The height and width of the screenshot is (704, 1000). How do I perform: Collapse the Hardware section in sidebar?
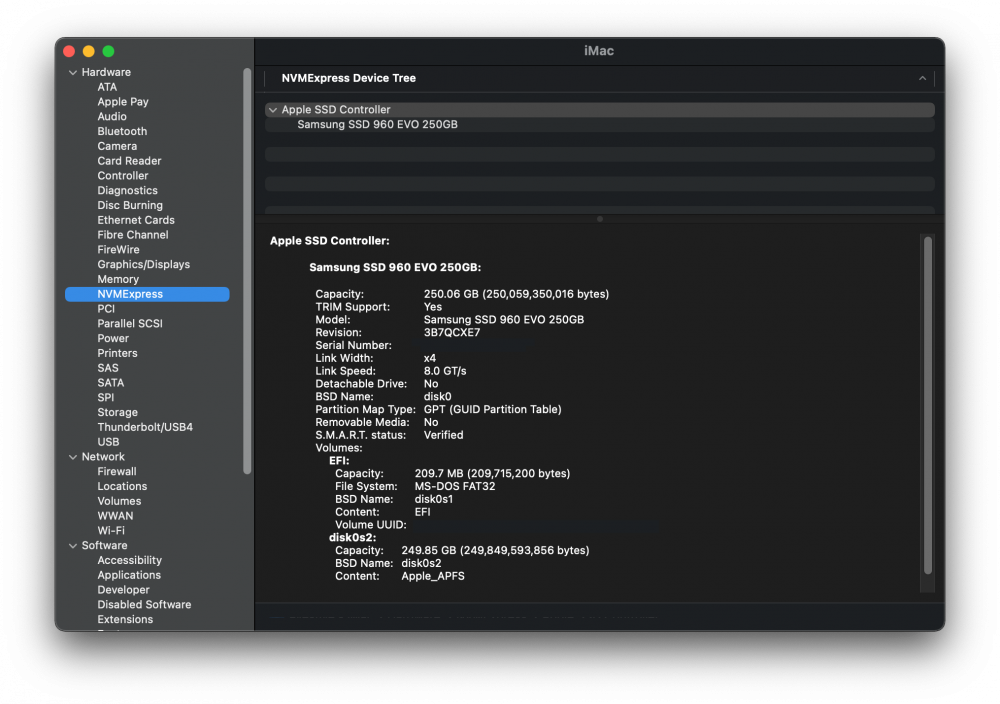(x=73, y=73)
